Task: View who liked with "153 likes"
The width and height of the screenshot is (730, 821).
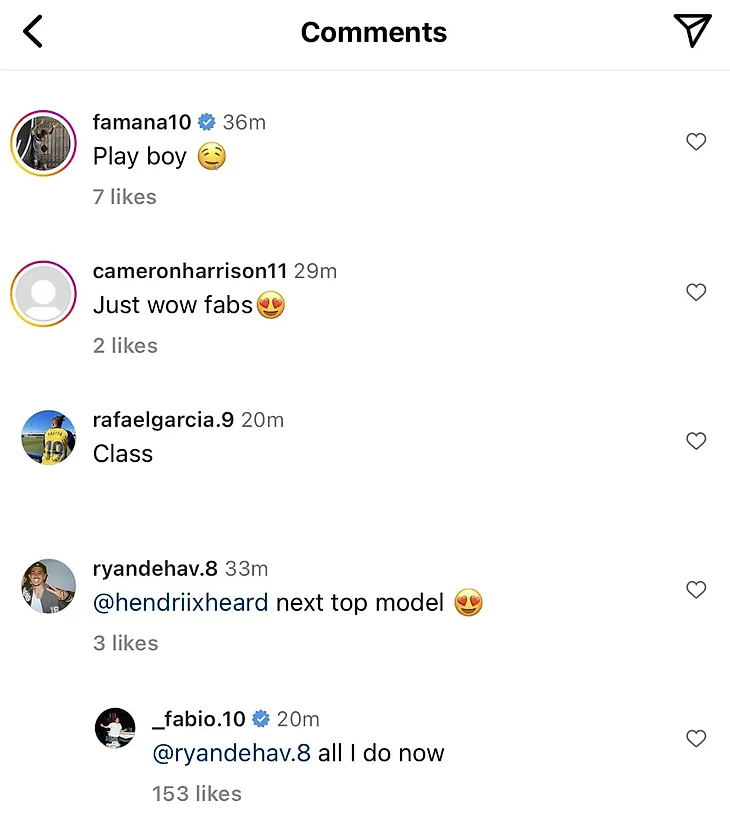Action: point(197,794)
